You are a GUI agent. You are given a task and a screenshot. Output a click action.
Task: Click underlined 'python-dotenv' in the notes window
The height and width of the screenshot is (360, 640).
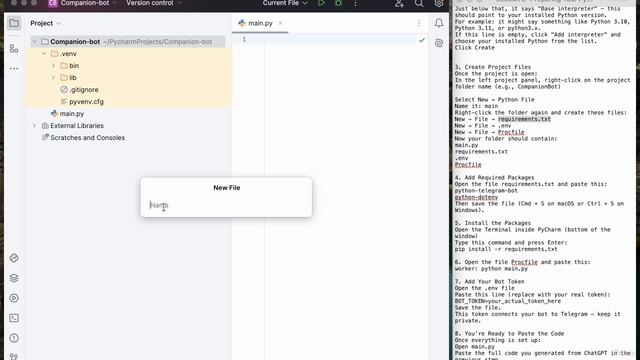[x=476, y=197]
